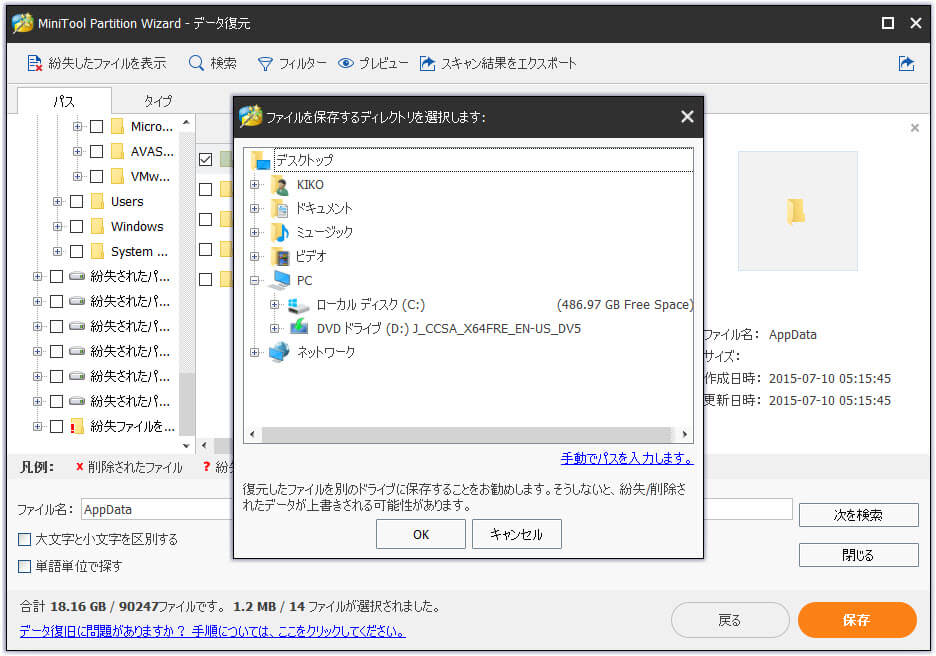Click the Show Lost Files toolbar icon
Image resolution: width=936 pixels, height=656 pixels.
tap(35, 63)
